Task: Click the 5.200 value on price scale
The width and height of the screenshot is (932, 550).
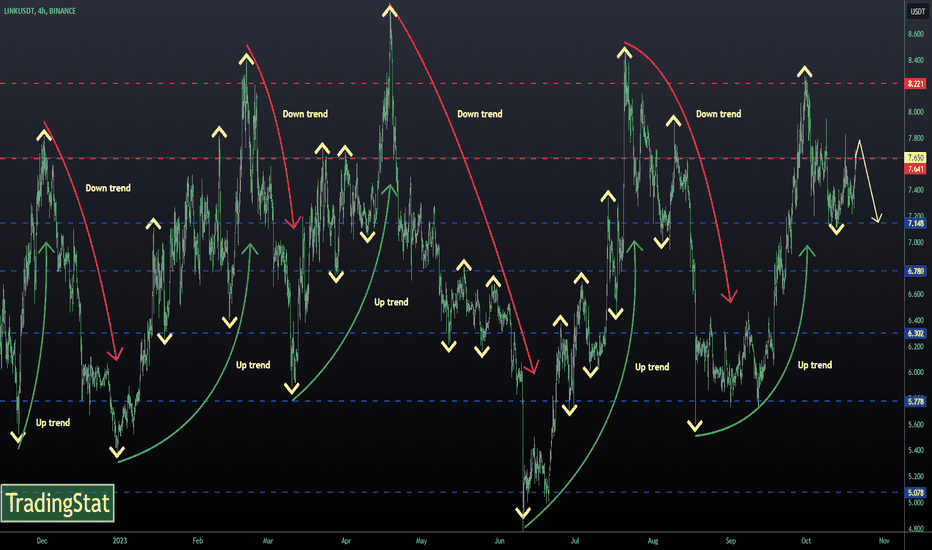Action: point(916,476)
